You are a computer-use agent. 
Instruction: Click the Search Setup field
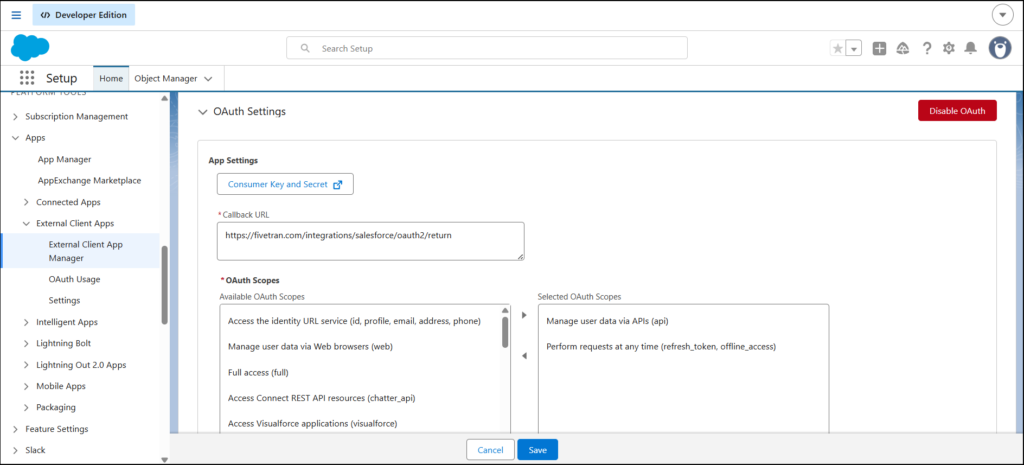pyautogui.click(x=487, y=48)
